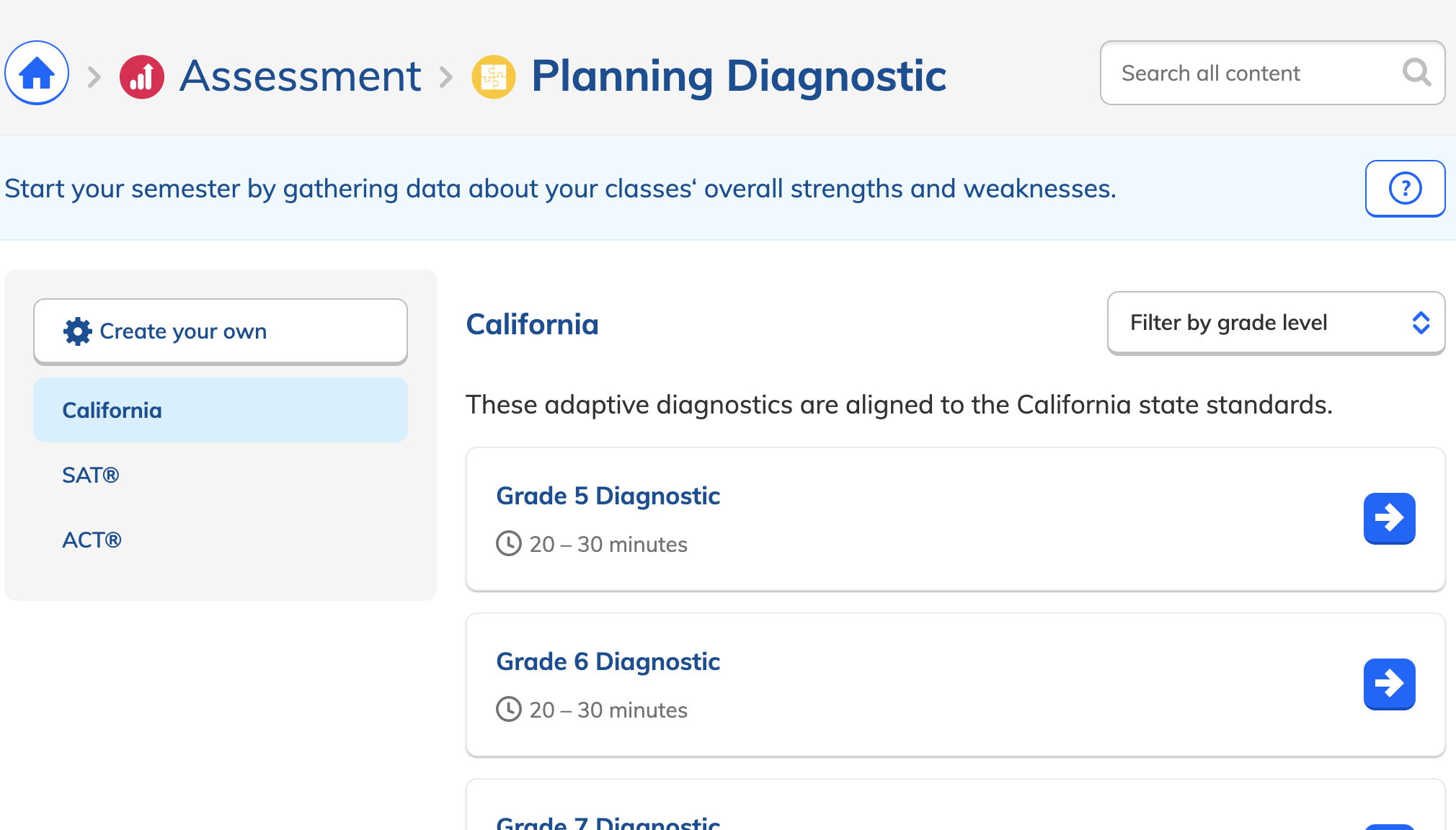The image size is (1456, 830).
Task: Open the Grade 6 Diagnostic title link
Action: pyautogui.click(x=608, y=661)
